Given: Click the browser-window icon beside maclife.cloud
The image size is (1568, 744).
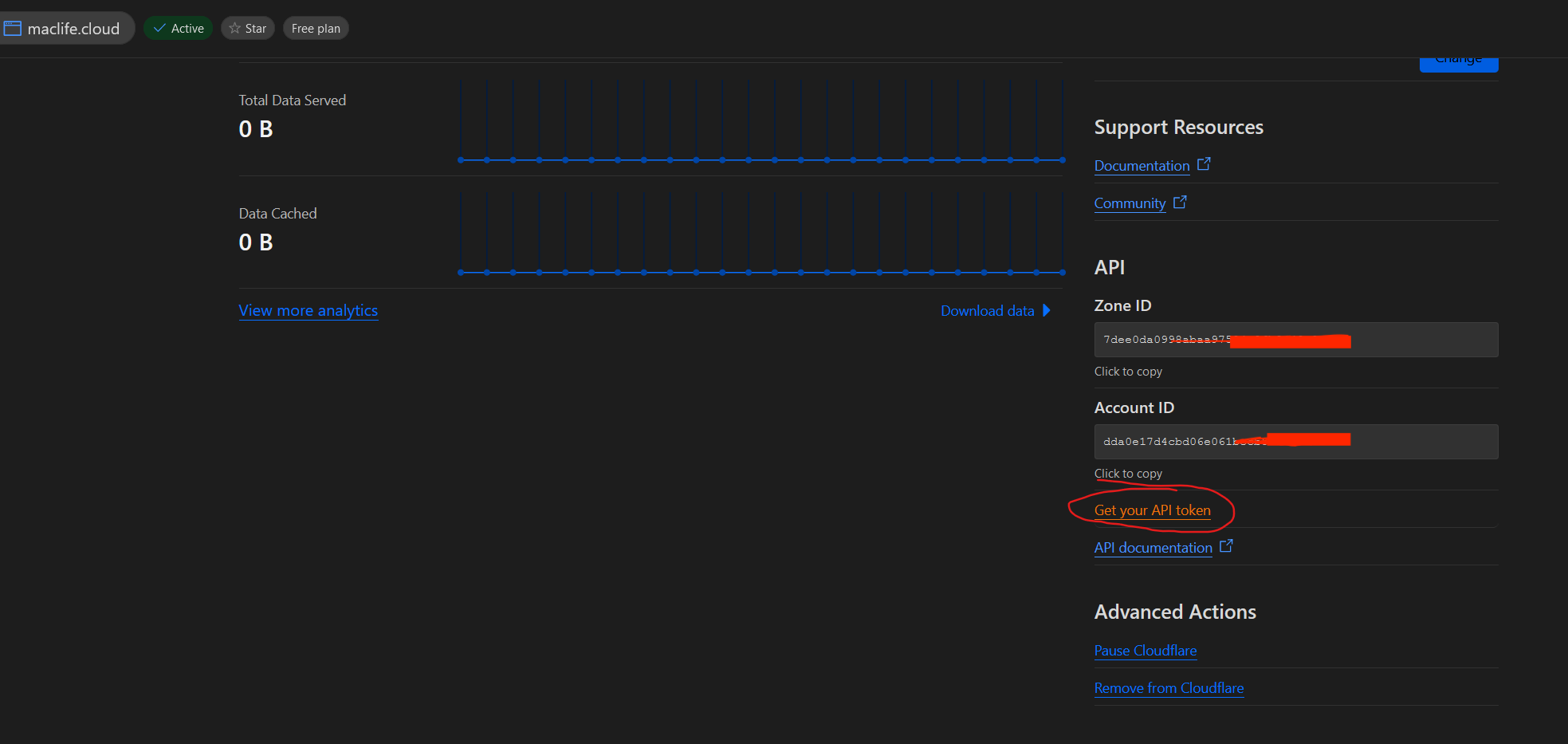Looking at the screenshot, I should point(13,28).
